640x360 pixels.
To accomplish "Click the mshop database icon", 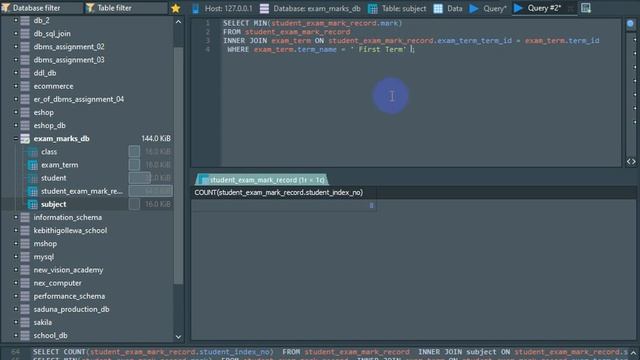I will click(25, 244).
